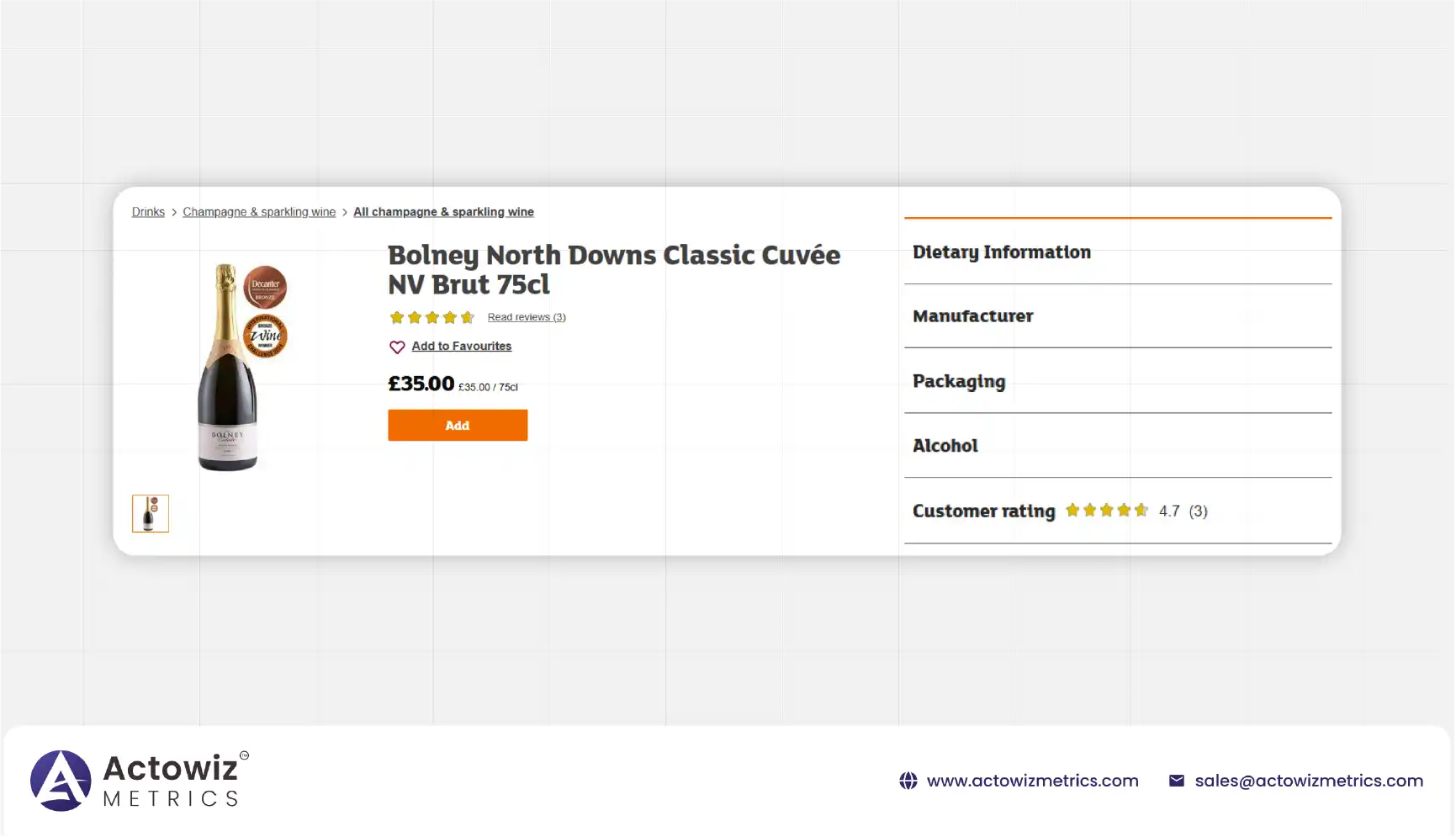Click Add to Favourites link
The width and height of the screenshot is (1456, 837).
coord(461,346)
